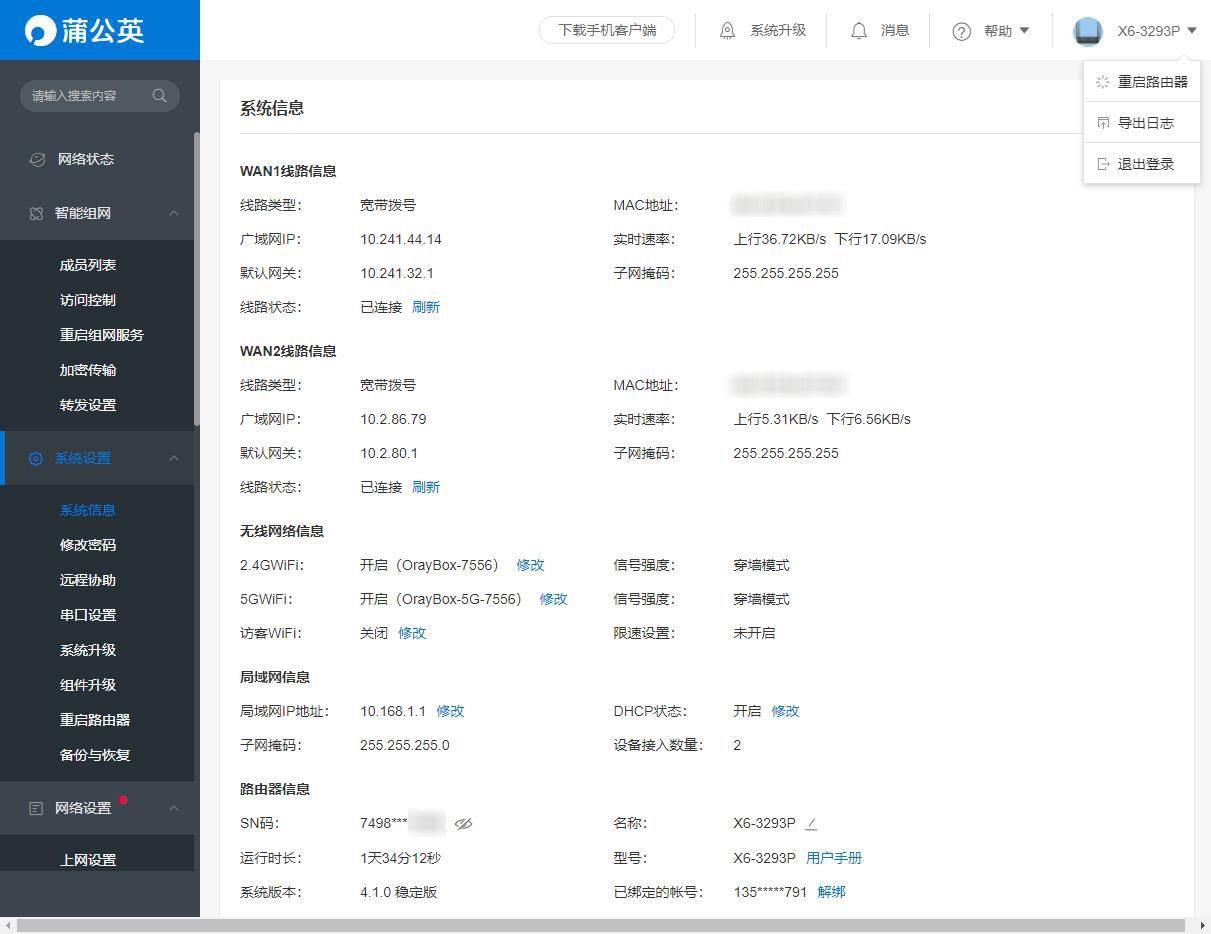Click the Oray dandelion logo icon
The width and height of the screenshot is (1211, 934).
[x=40, y=30]
